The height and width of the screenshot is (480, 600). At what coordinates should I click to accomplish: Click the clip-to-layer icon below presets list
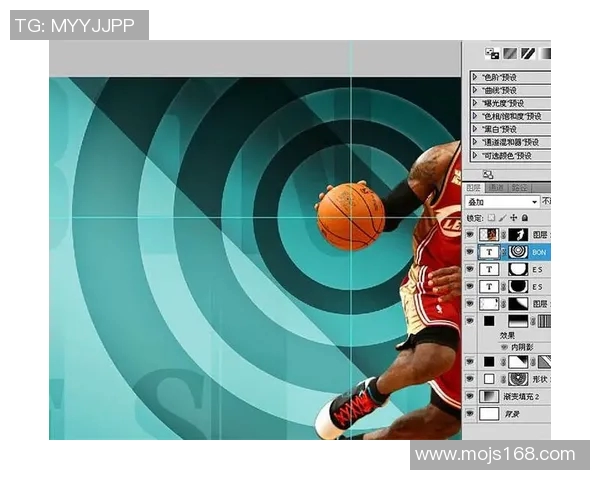(x=488, y=175)
